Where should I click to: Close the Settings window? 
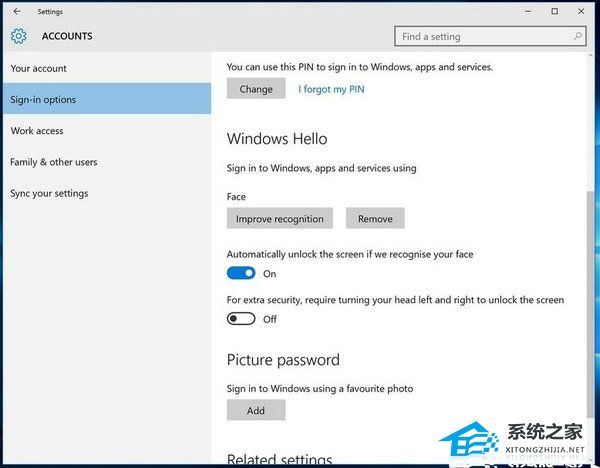click(582, 11)
